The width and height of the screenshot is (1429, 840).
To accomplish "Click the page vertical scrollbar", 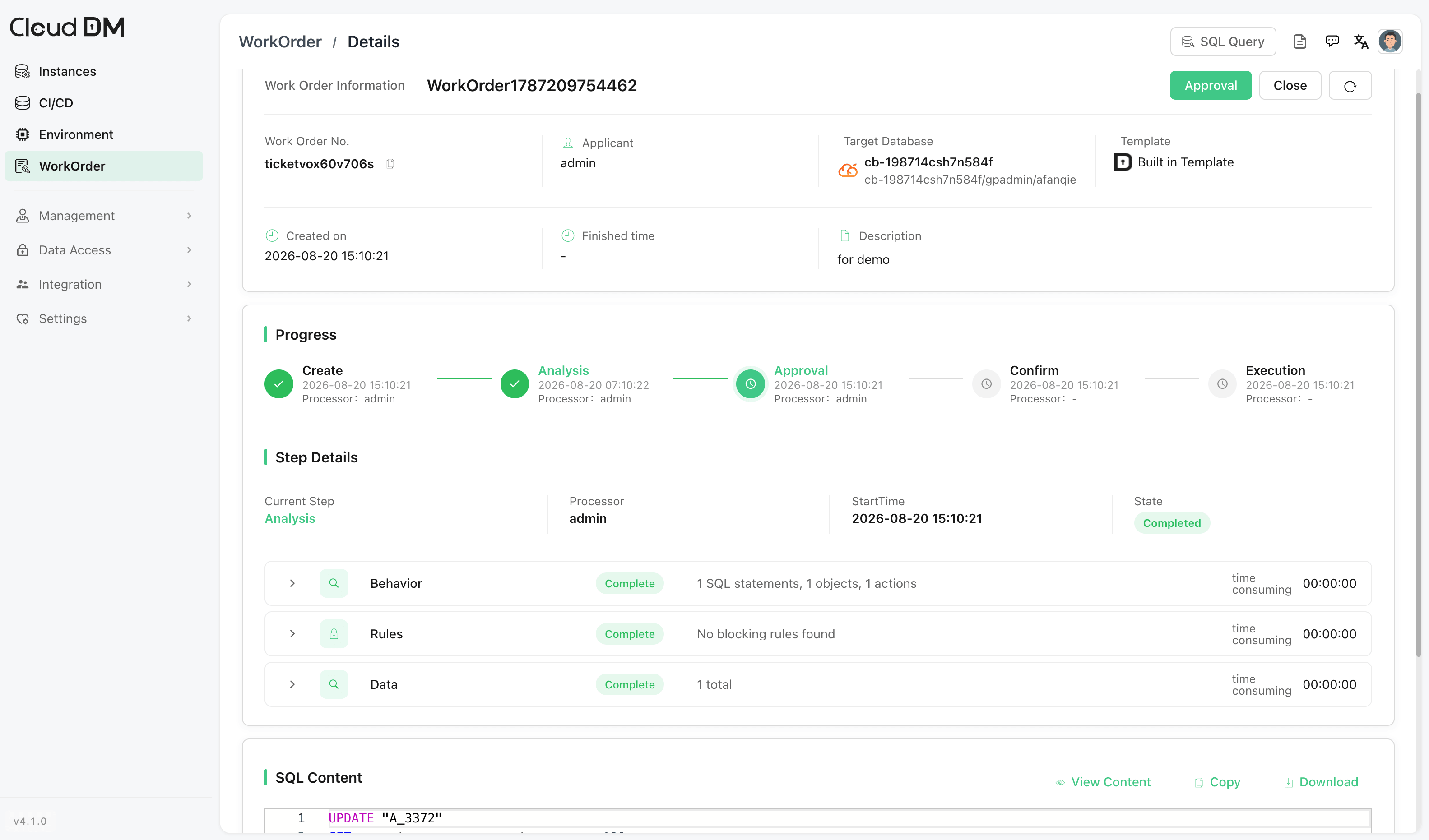I will pos(1419,374).
